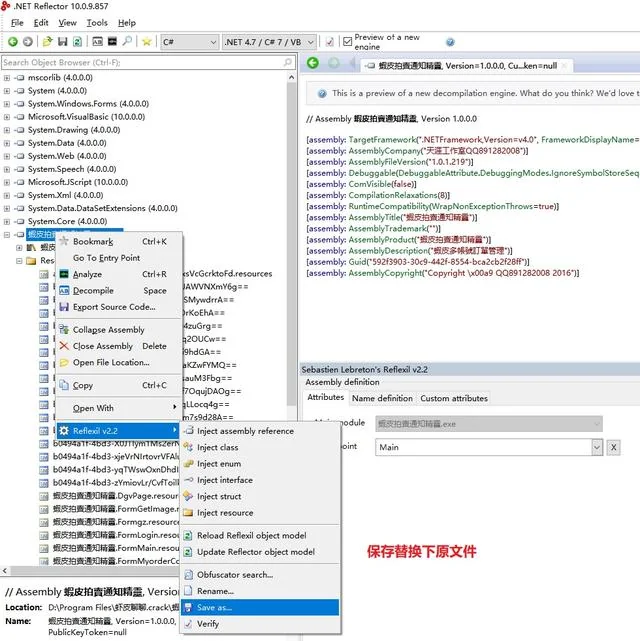This screenshot has width=640, height=641.
Task: Select Reflexil v2.2 submenu item
Action: tap(119, 431)
